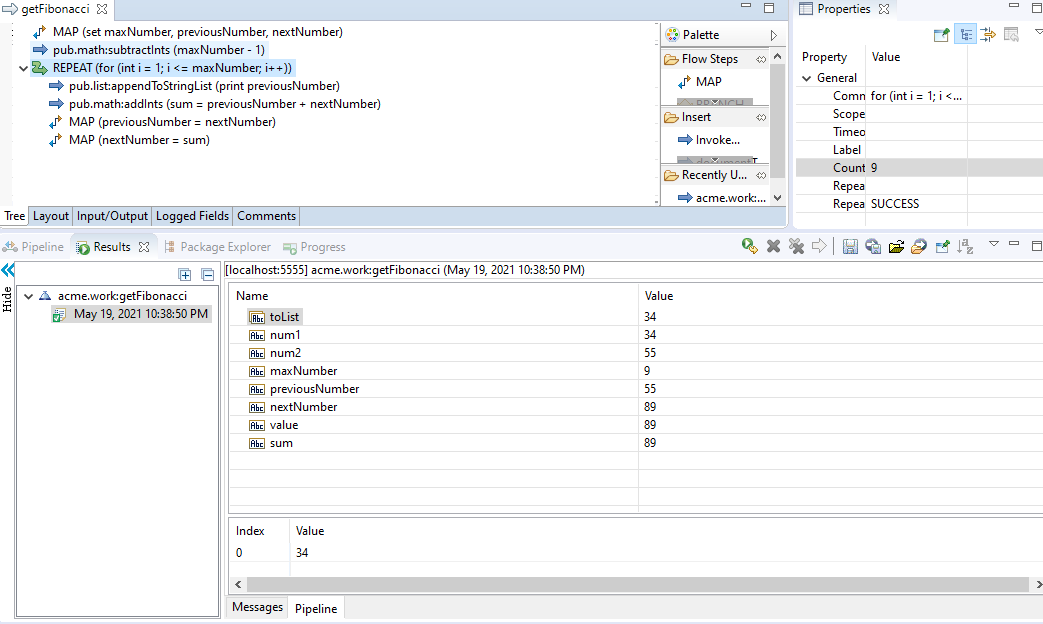
Task: Expand the Palette with the right triangle
Action: click(774, 35)
